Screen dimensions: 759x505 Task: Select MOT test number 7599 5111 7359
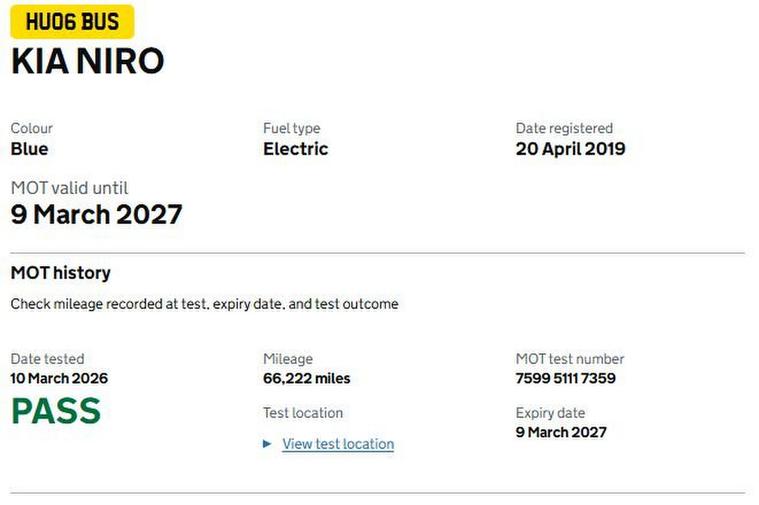point(565,379)
